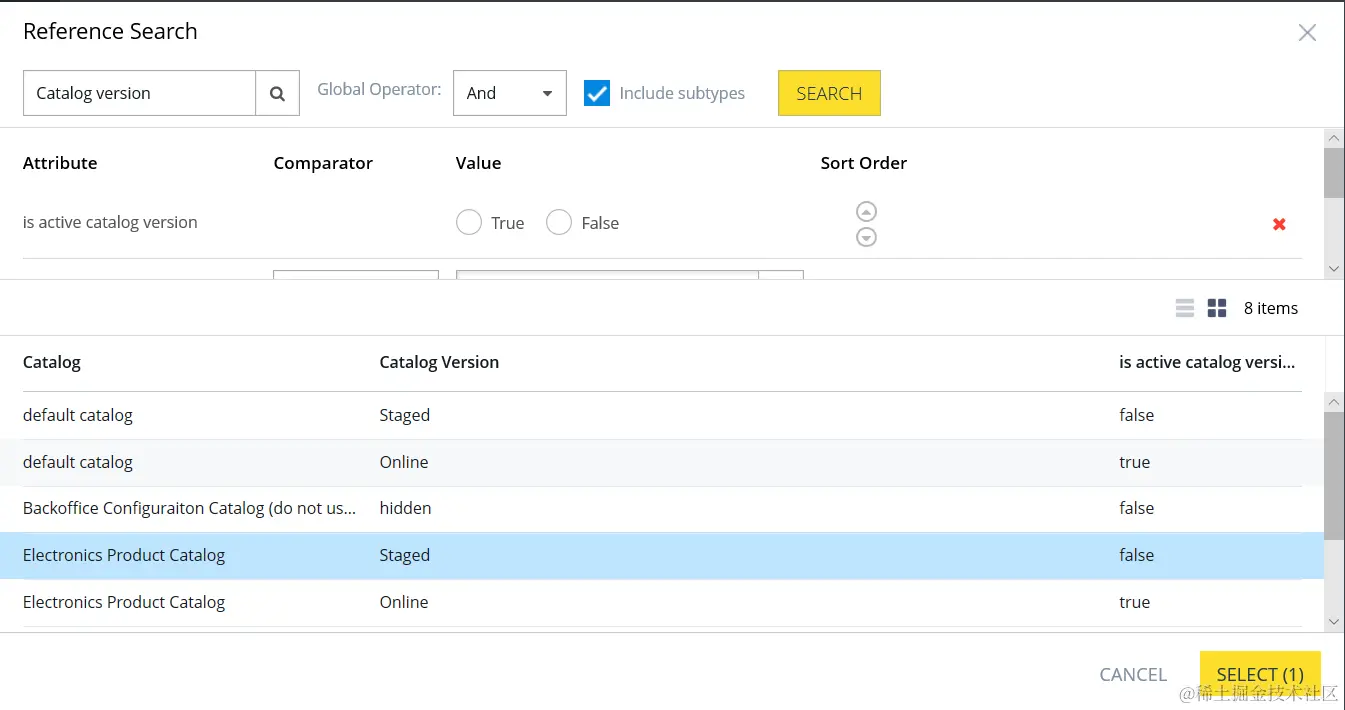The height and width of the screenshot is (710, 1345).
Task: Set sort order descending arrow
Action: pos(867,237)
